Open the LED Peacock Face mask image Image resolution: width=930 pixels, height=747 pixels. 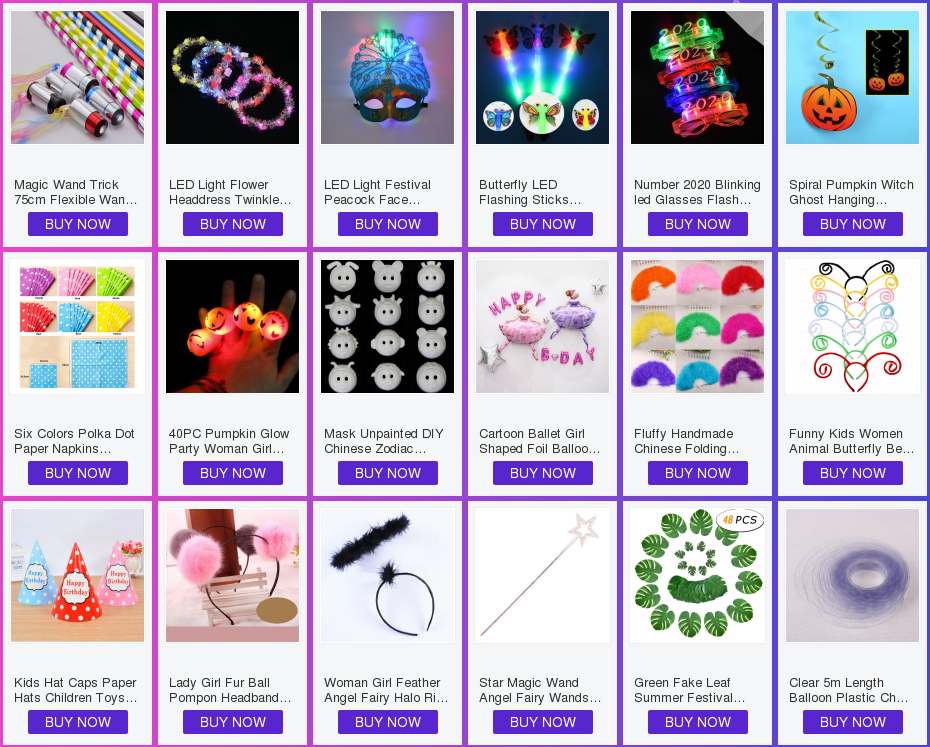387,77
